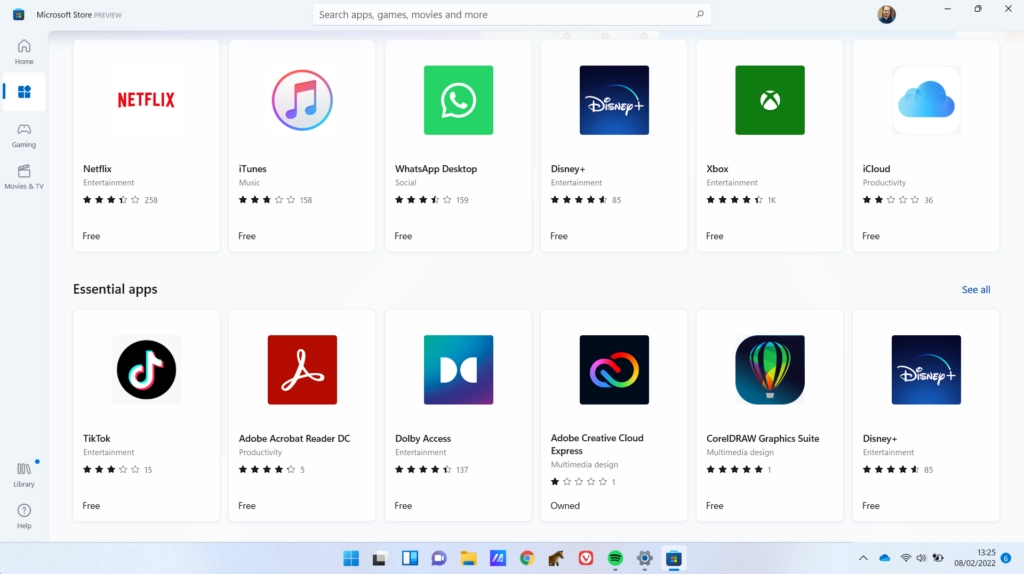This screenshot has height=574, width=1024.
Task: Open the CorelDRAW Graphics Suite icon
Action: coord(770,370)
